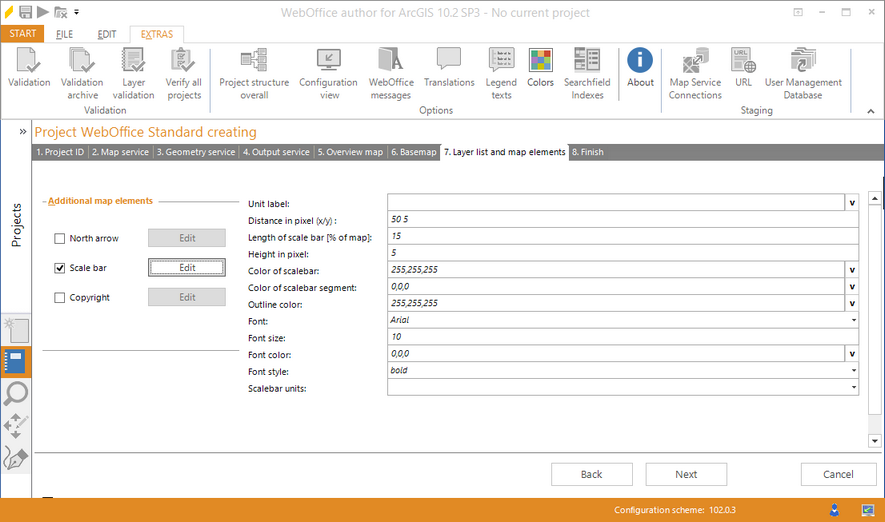This screenshot has width=885, height=522.
Task: Click the move arrows sidebar icon
Action: point(16,426)
